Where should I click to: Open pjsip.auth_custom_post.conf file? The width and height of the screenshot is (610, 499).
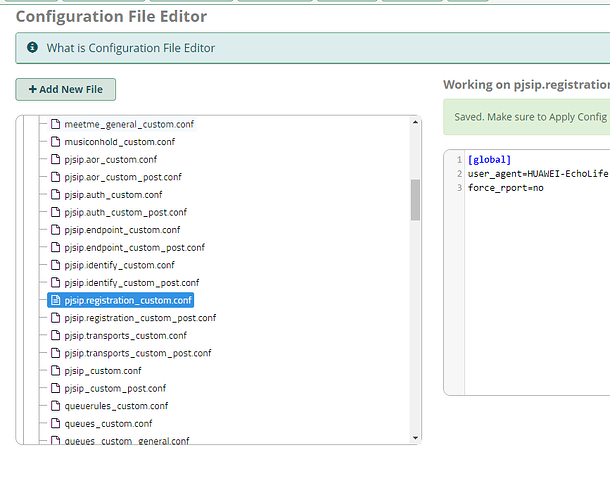[126, 213]
